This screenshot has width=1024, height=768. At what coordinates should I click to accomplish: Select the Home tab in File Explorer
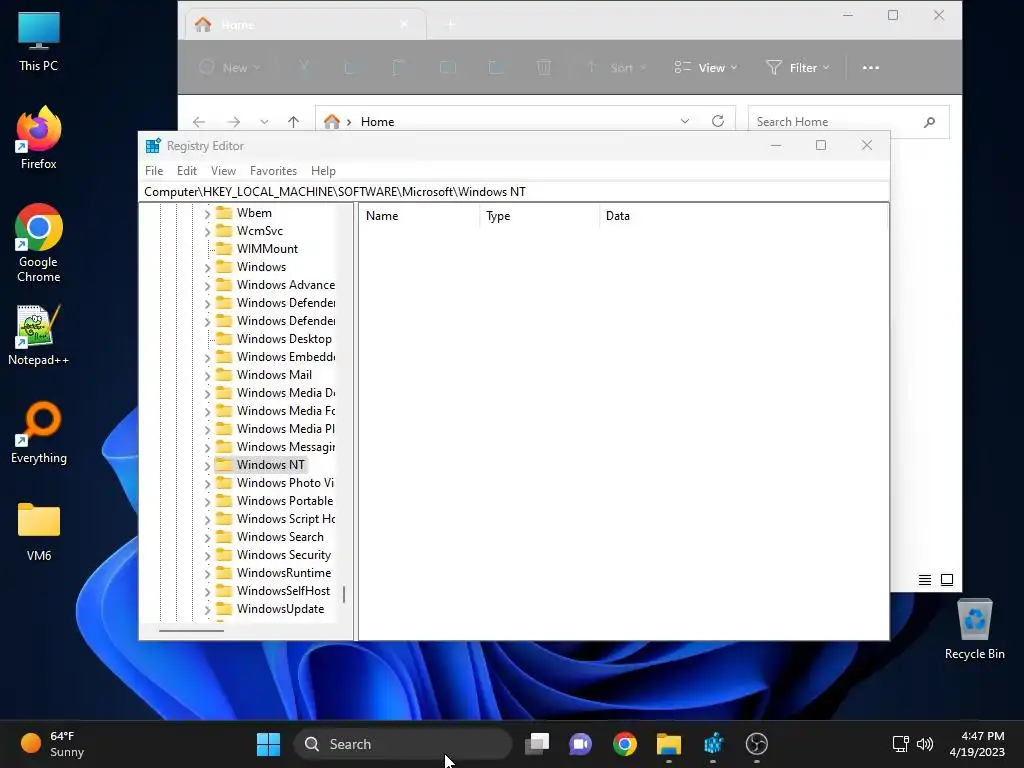(306, 25)
